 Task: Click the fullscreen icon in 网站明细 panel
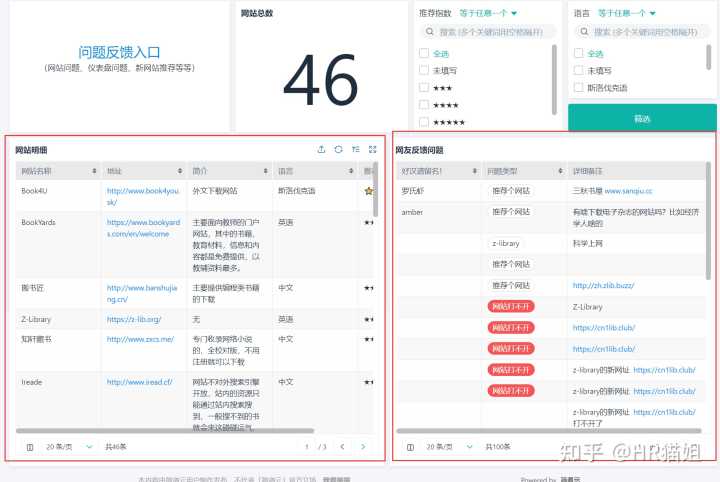[x=372, y=149]
